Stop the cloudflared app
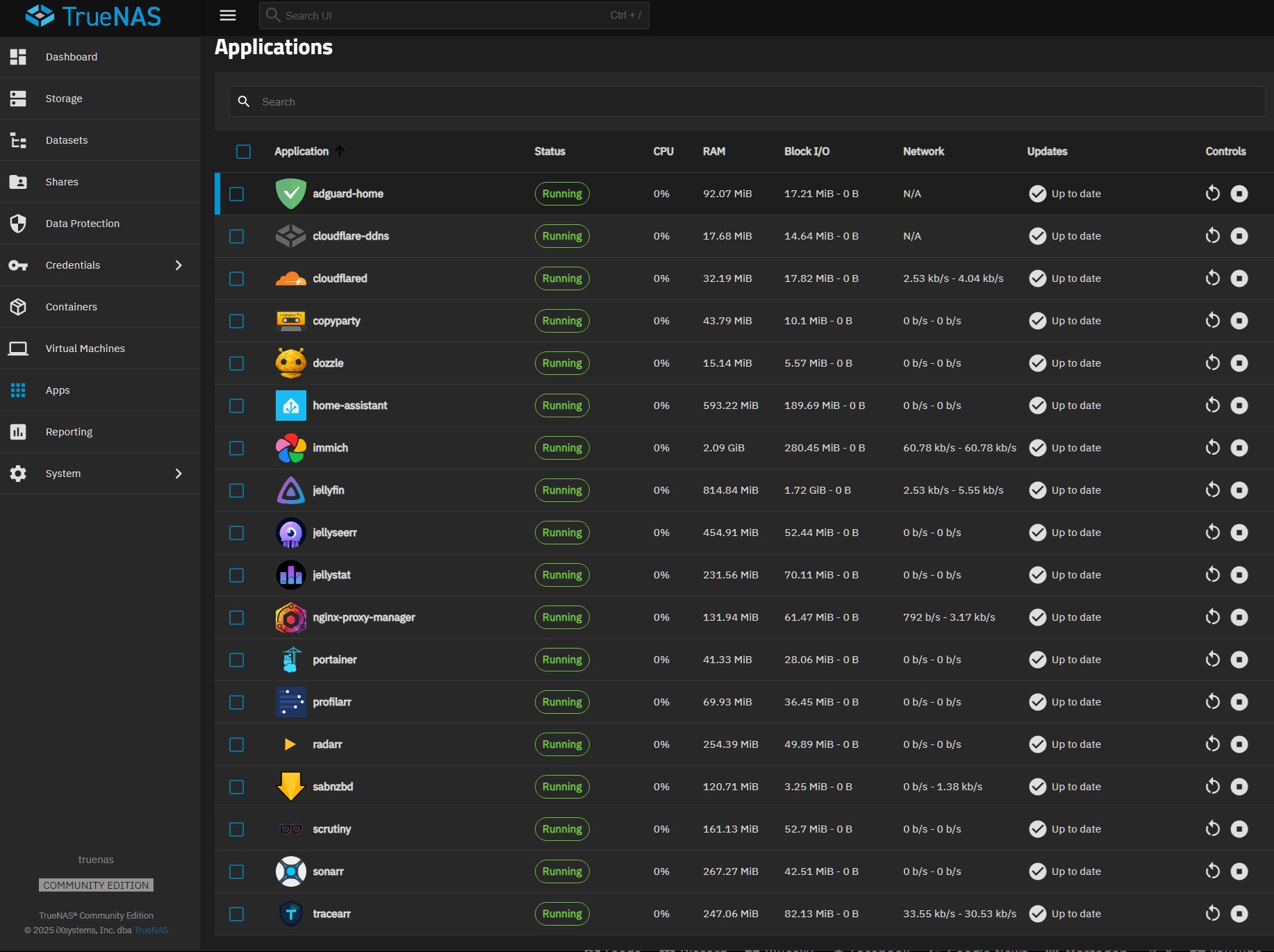Image resolution: width=1274 pixels, height=952 pixels. click(1239, 278)
